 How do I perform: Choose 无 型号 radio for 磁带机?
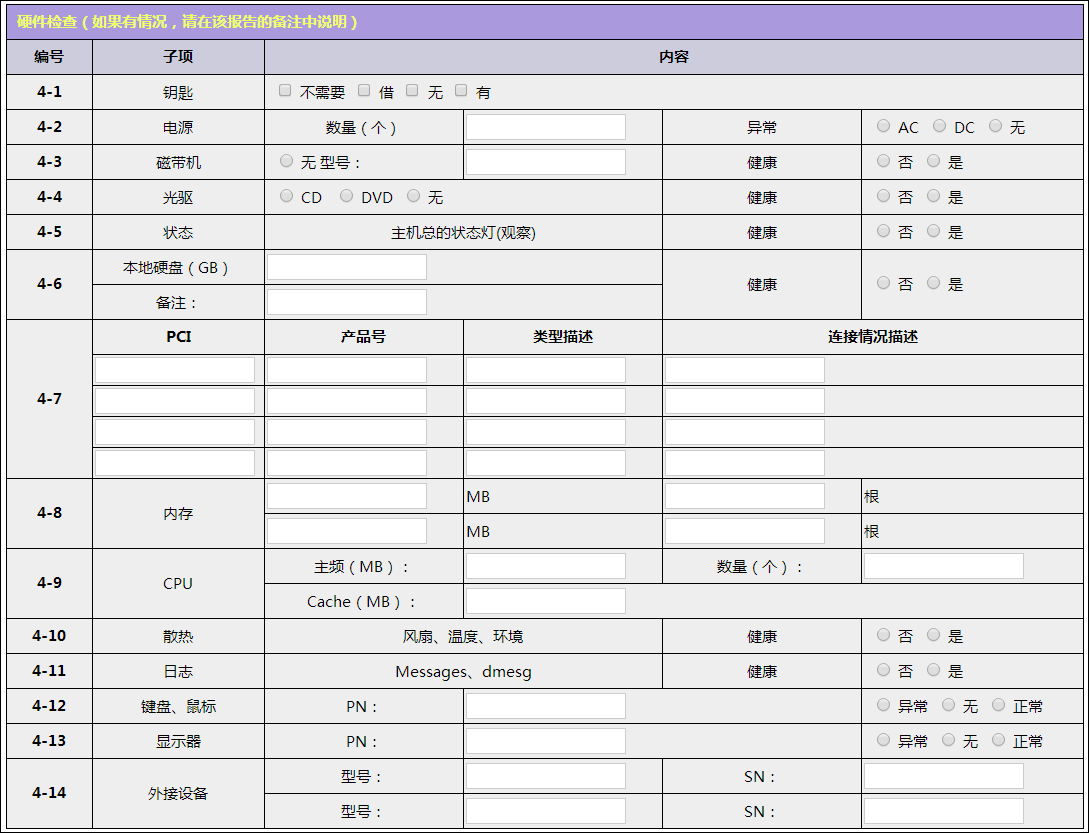[x=286, y=161]
